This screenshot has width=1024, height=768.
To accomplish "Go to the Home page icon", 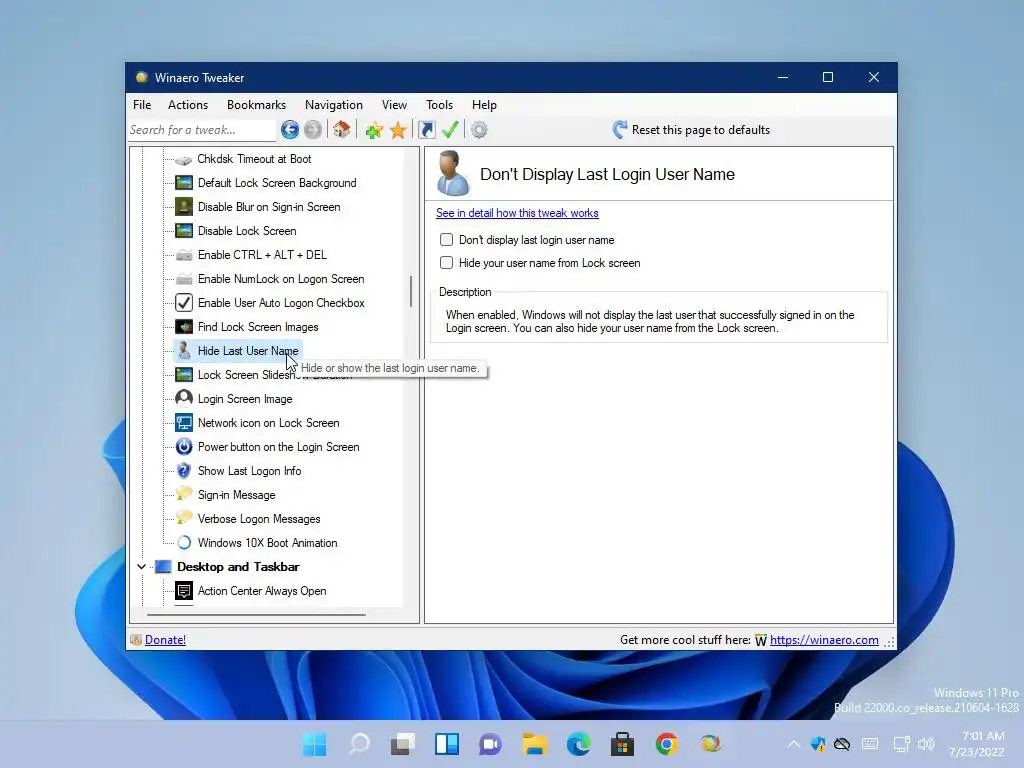I will pos(342,130).
